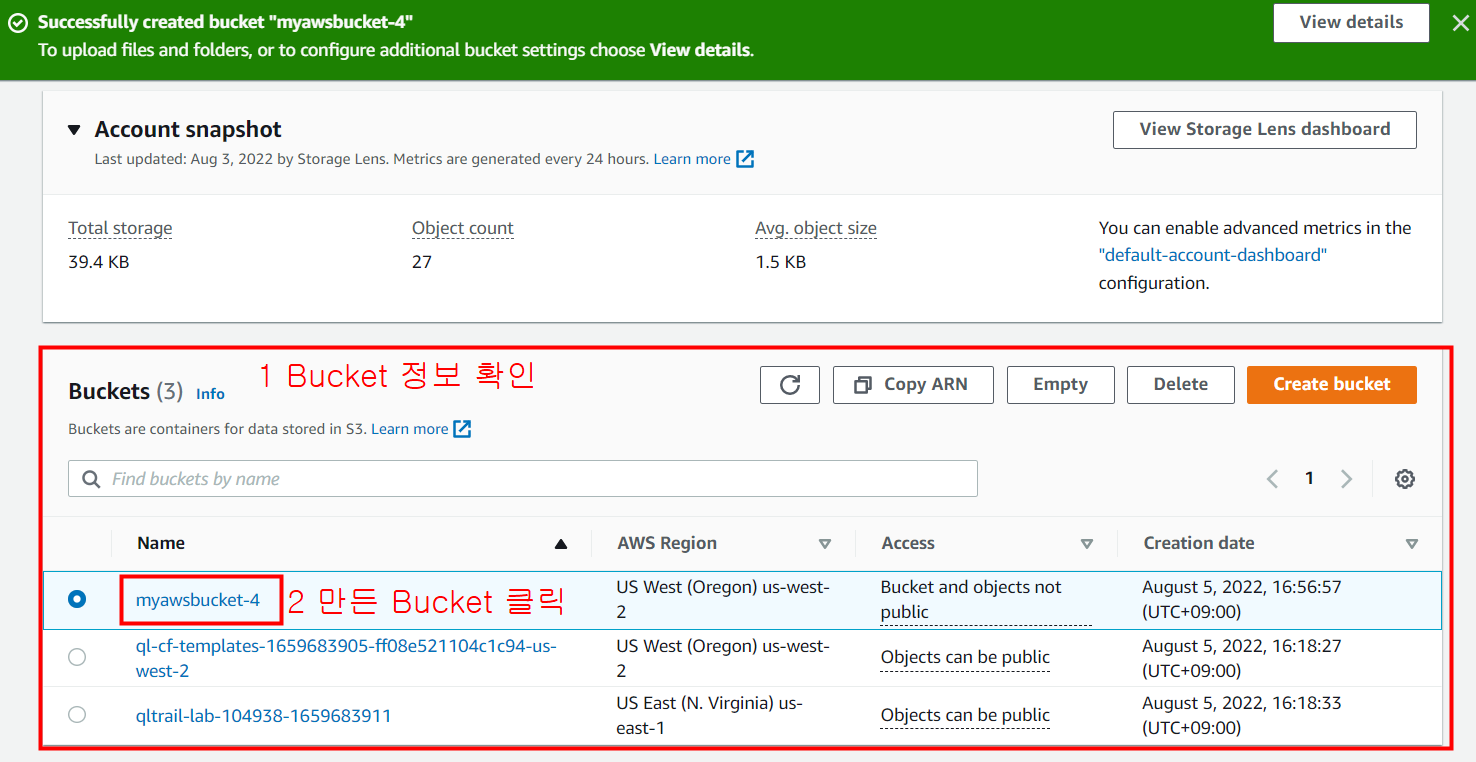Screen dimensions: 1476x762
Task: Click the search magnifier icon in the bucket filter
Action: [x=91, y=480]
